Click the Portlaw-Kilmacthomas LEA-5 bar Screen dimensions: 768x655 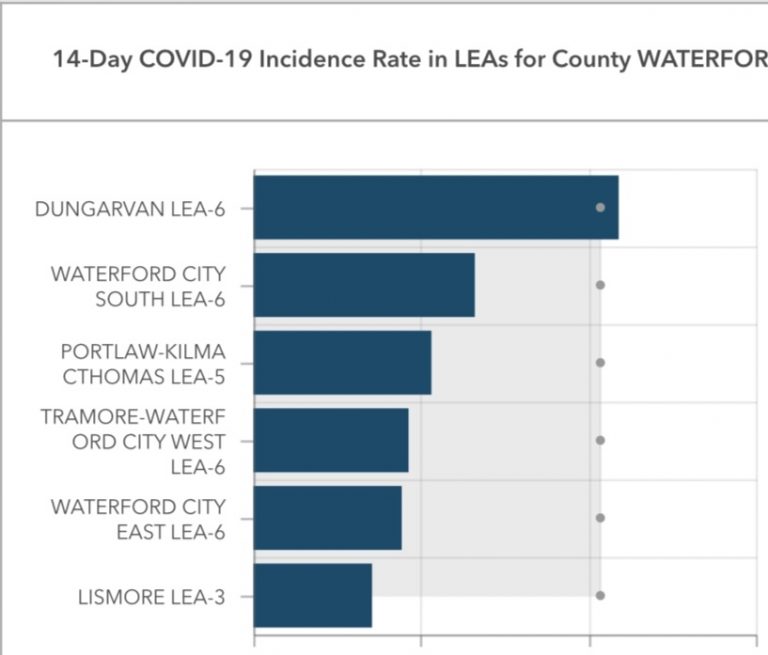pos(342,362)
